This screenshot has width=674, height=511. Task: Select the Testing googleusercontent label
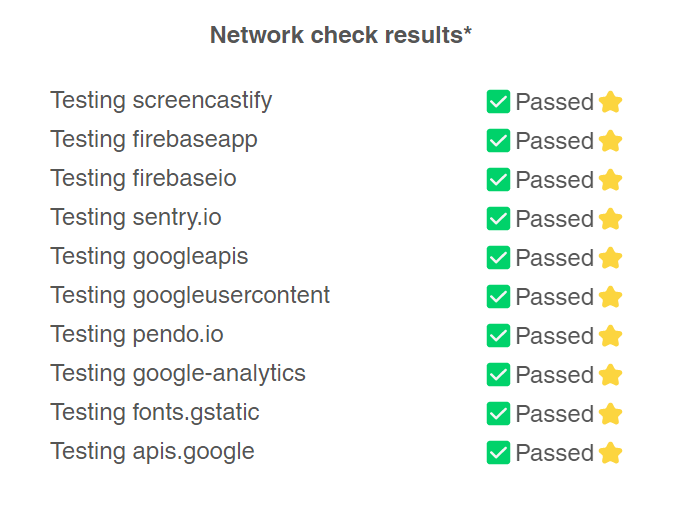[190, 296]
